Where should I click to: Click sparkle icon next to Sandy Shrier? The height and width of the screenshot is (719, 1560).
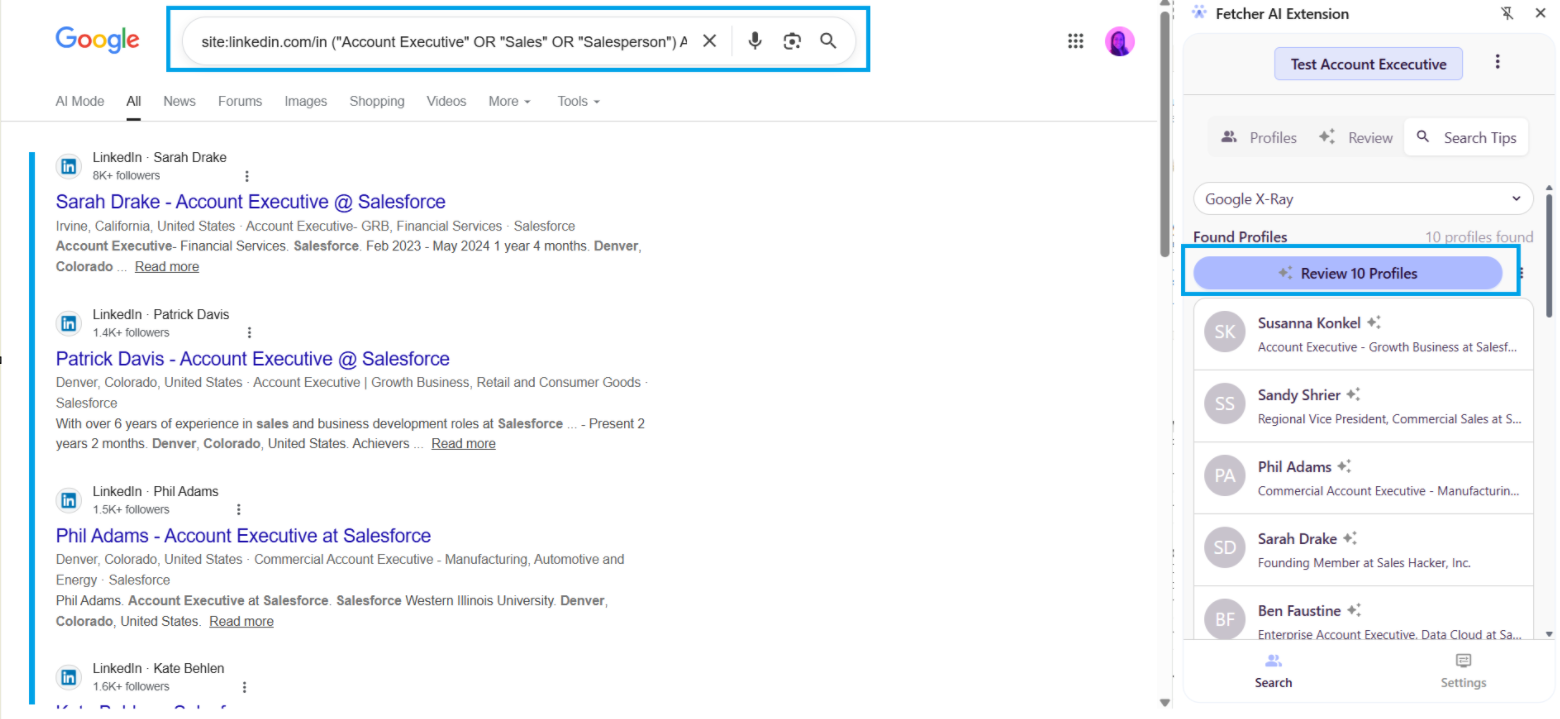pyautogui.click(x=1353, y=394)
